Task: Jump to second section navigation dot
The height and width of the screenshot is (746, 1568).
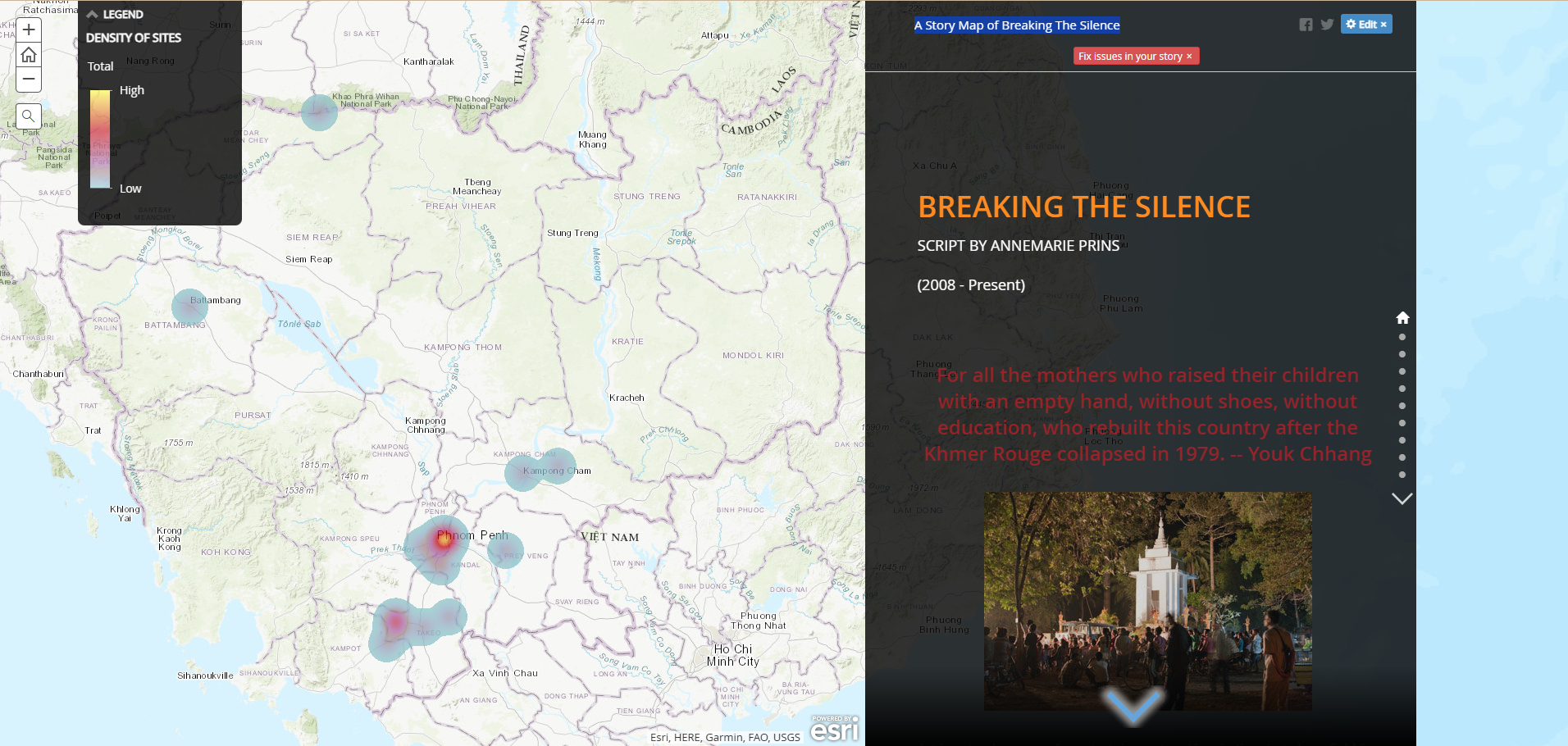Action: 1402,354
